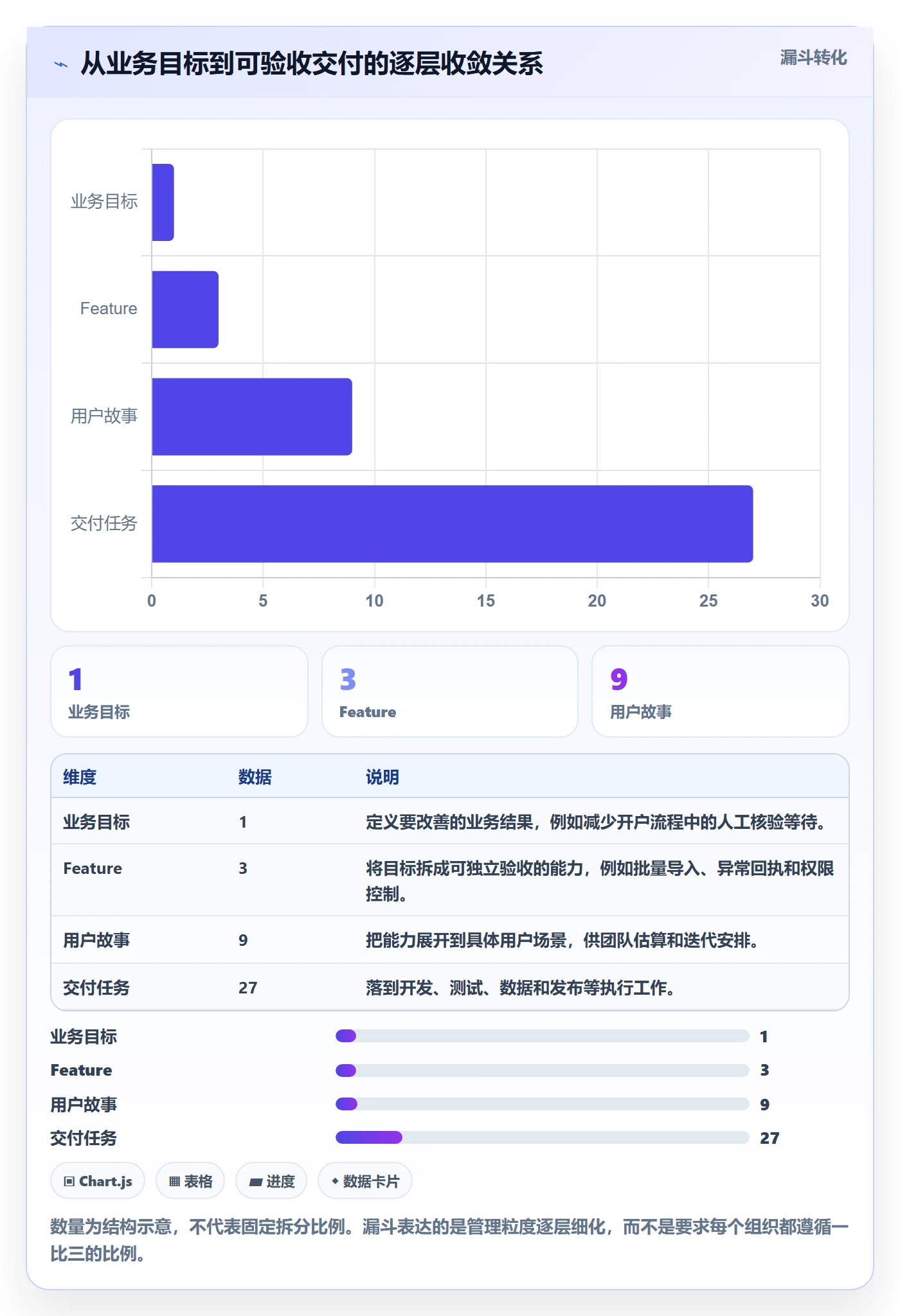Click 用户故事 cell in the table

click(x=96, y=940)
